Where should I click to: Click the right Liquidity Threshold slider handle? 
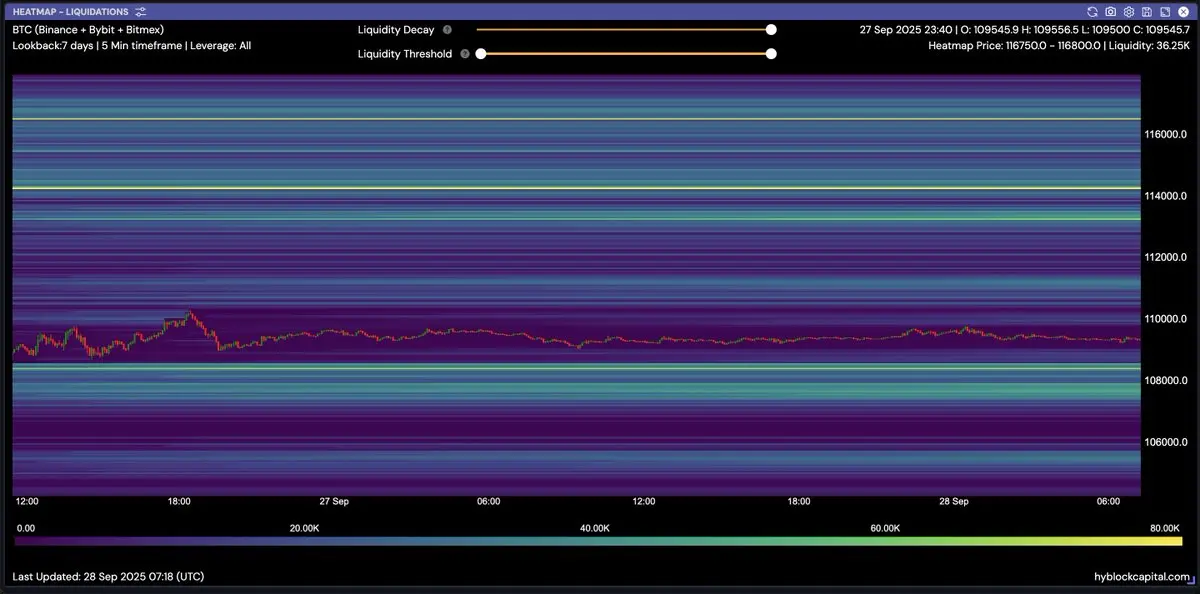coord(771,54)
